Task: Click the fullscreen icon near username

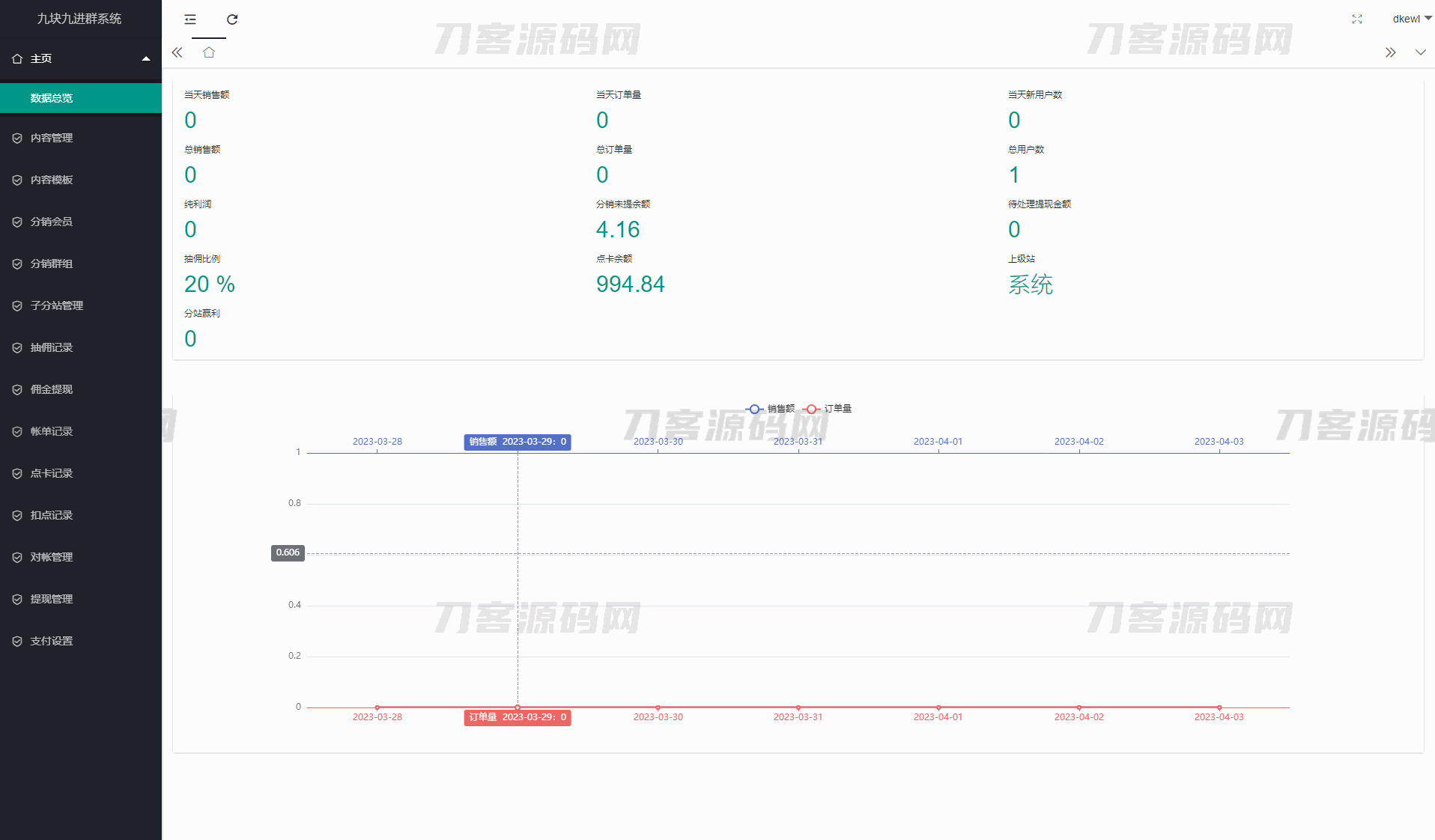Action: [x=1356, y=19]
